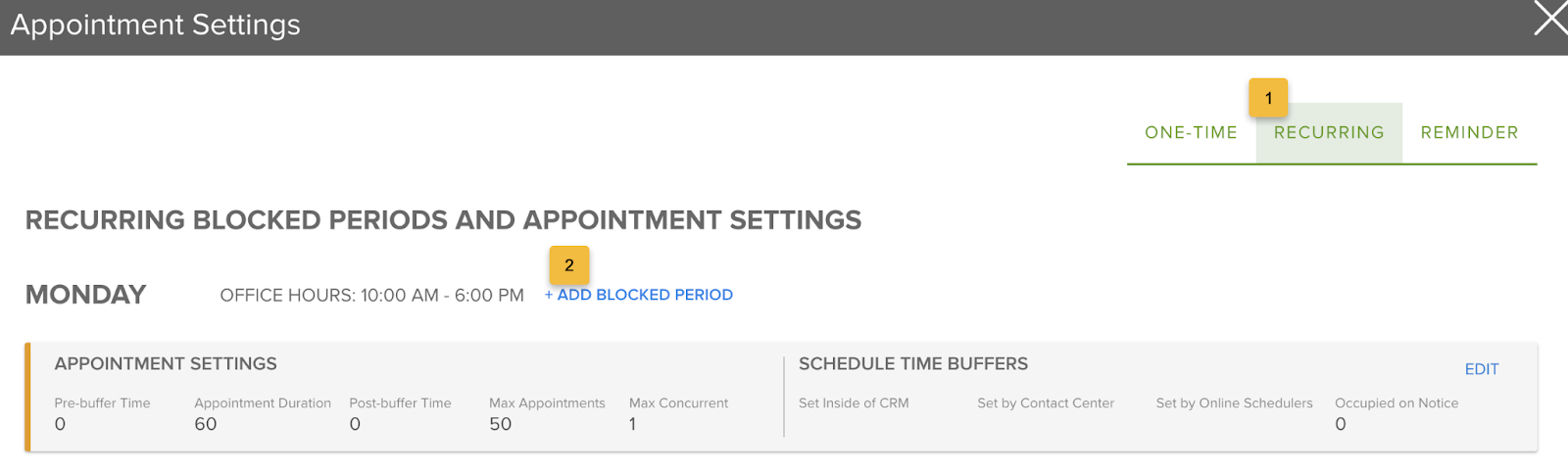
Task: Click the yellow callout marker numbered 2
Action: coord(569,265)
